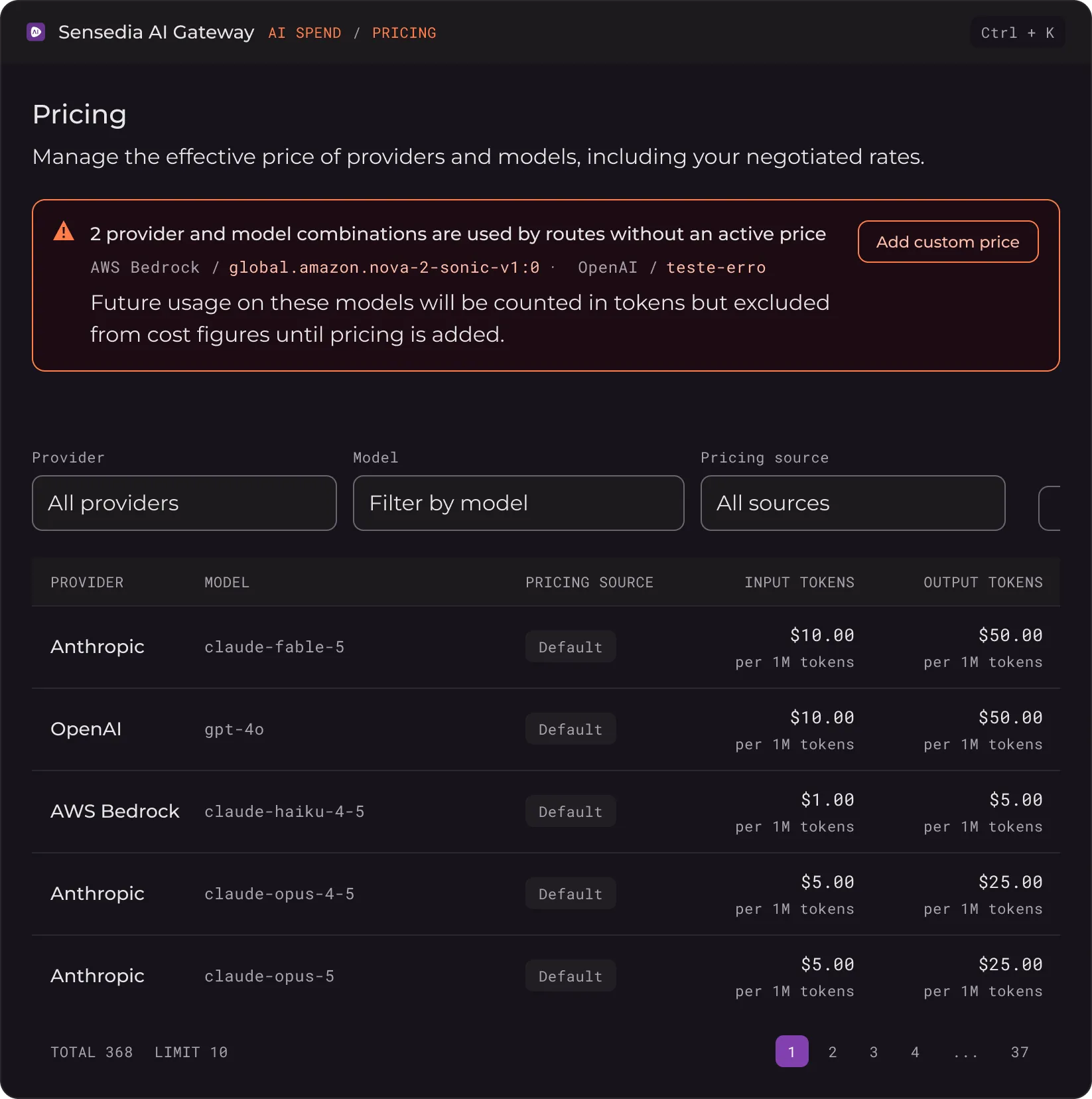Navigate to page 4 of results
Image resolution: width=1092 pixels, height=1099 pixels.
[x=915, y=1051]
